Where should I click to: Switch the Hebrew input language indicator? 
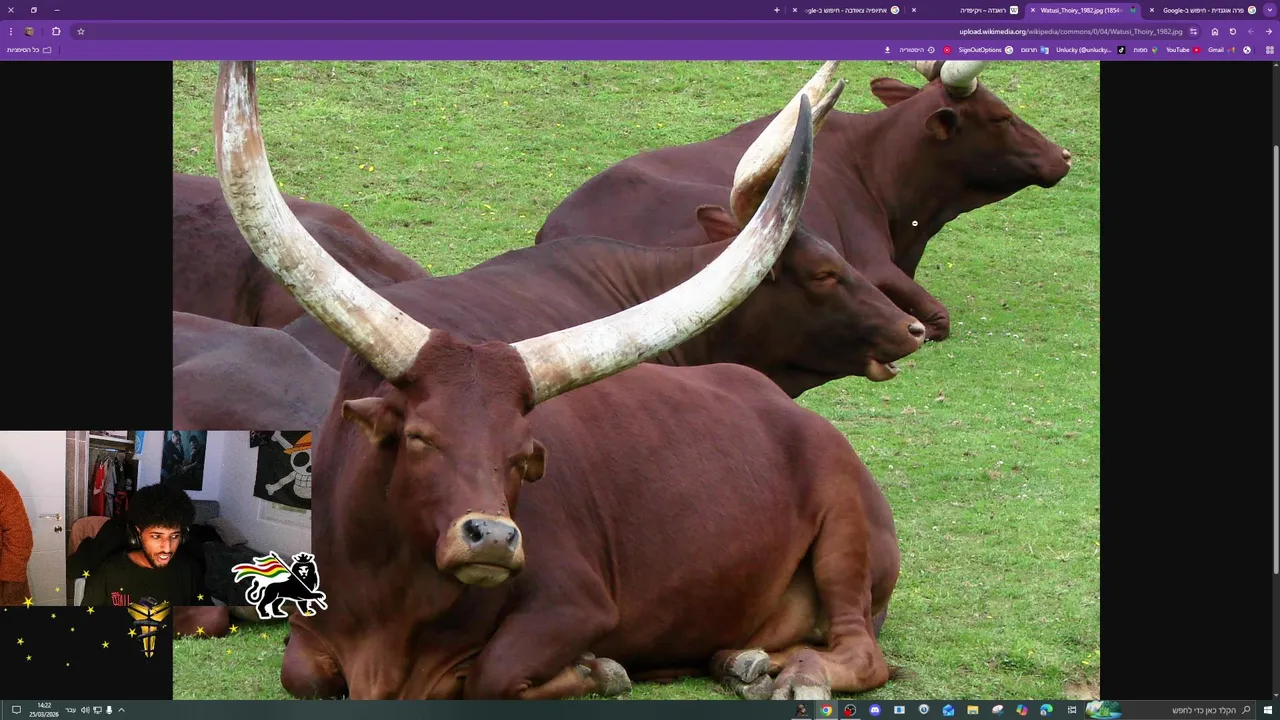click(71, 710)
